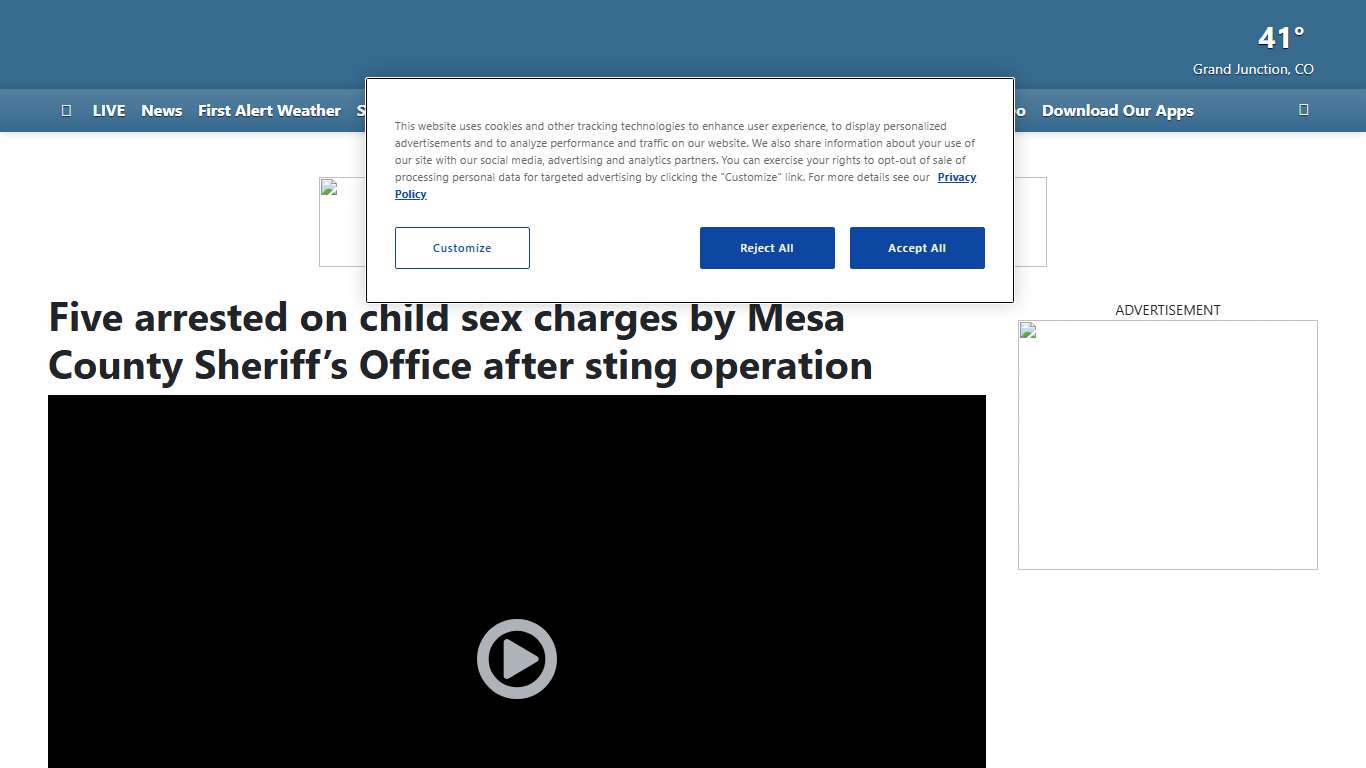The image size is (1366, 768).
Task: Reject All cookies
Action: (x=767, y=247)
